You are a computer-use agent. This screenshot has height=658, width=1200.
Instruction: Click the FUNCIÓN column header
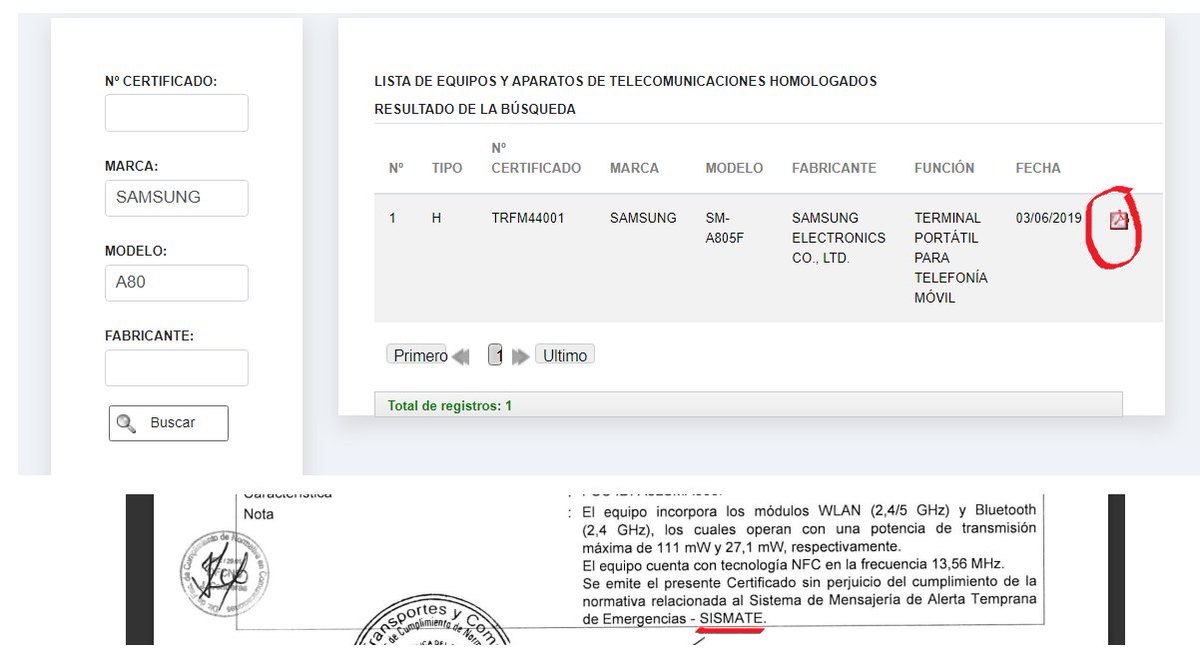(x=945, y=168)
